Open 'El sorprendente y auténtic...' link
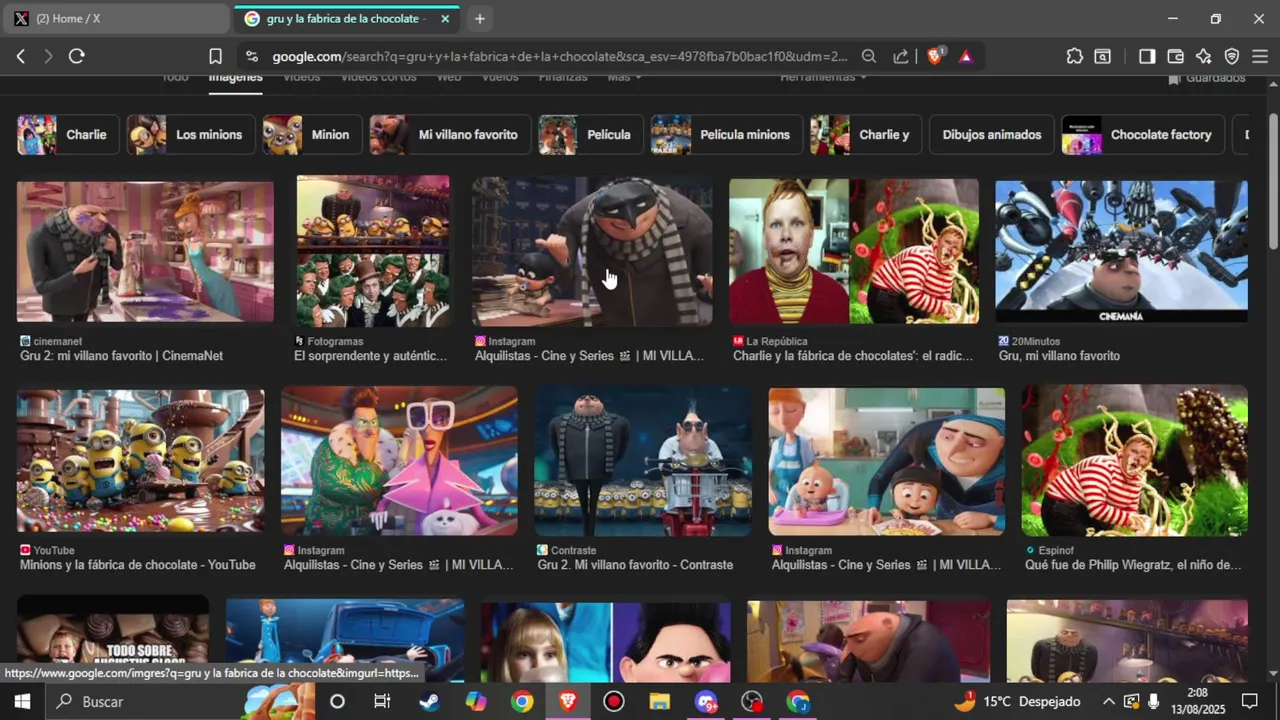 (x=371, y=356)
